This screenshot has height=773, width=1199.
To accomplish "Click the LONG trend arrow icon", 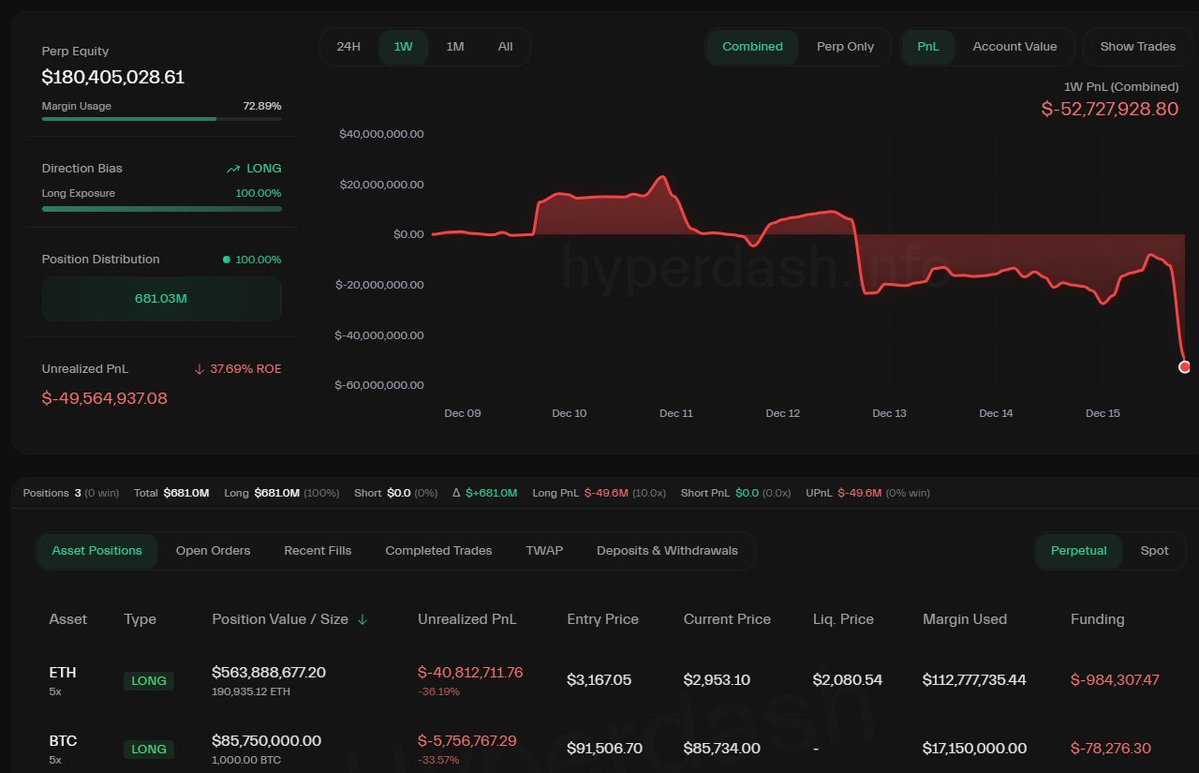I will (x=233, y=169).
